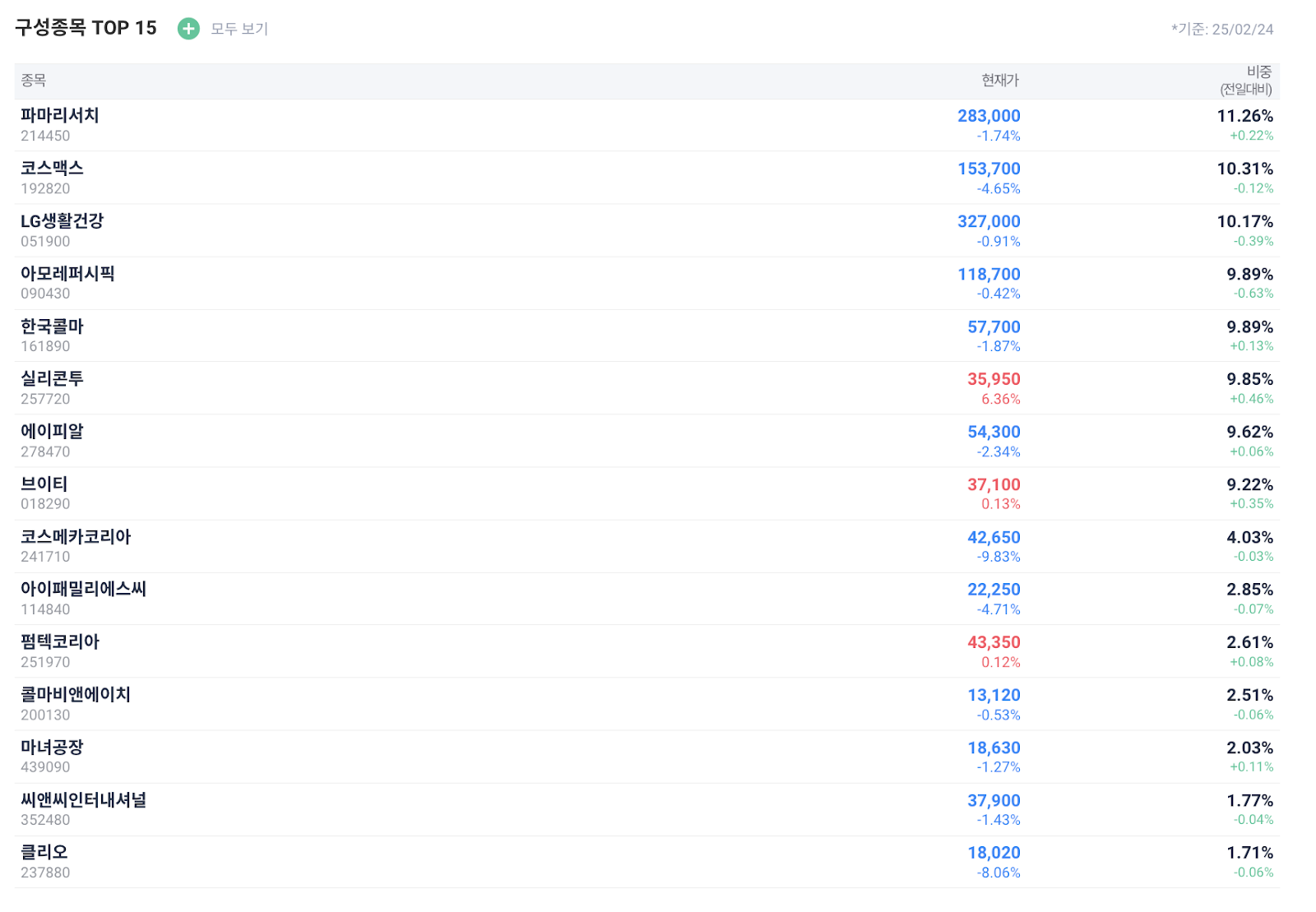This screenshot has height=912, width=1316.
Task: Select the 아이패밀리에스씨 stock name
Action: point(83,590)
